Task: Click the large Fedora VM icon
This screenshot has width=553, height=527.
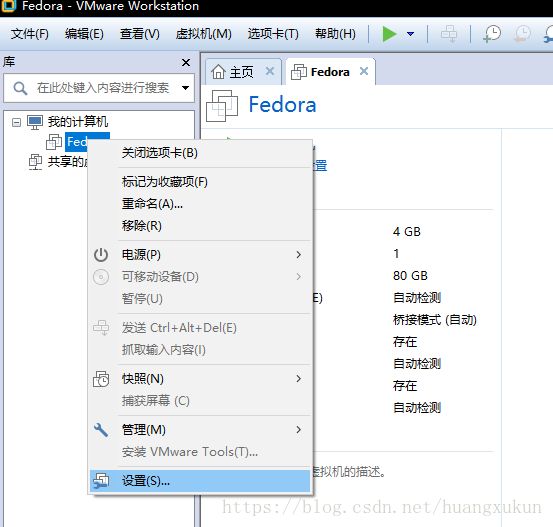Action: [222, 106]
